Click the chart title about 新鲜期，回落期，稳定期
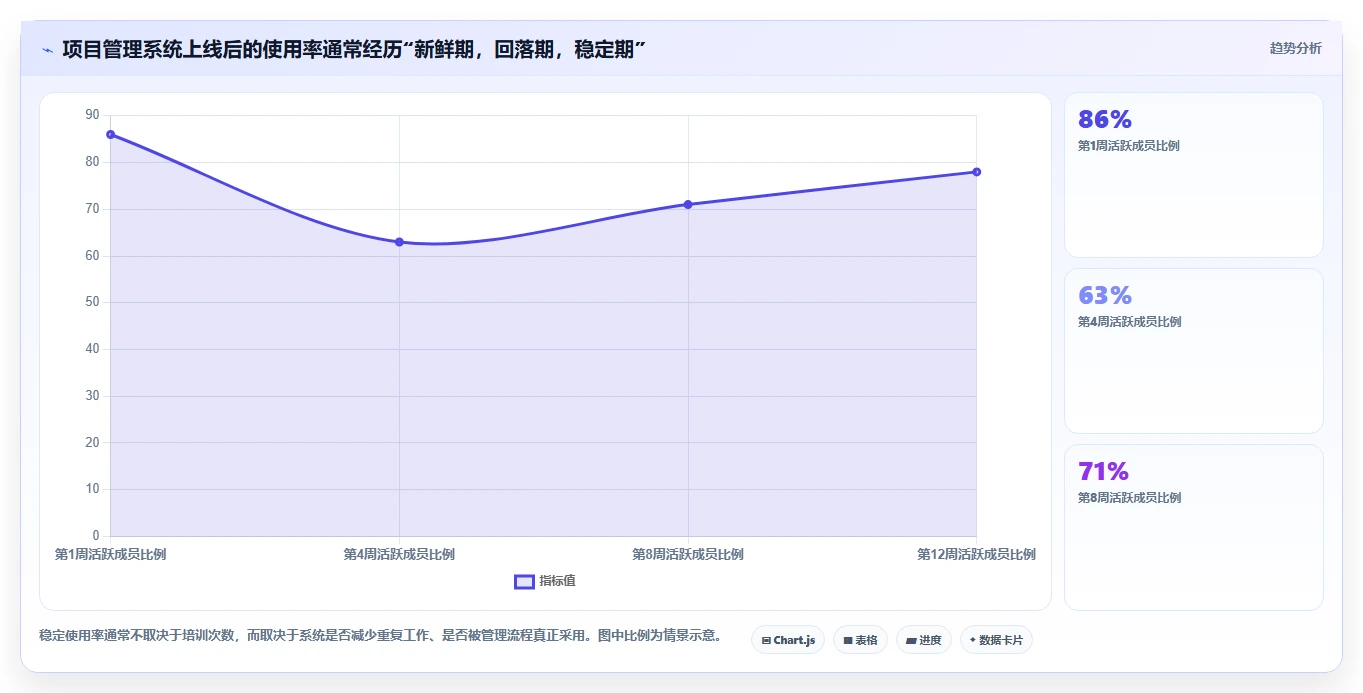 354,49
